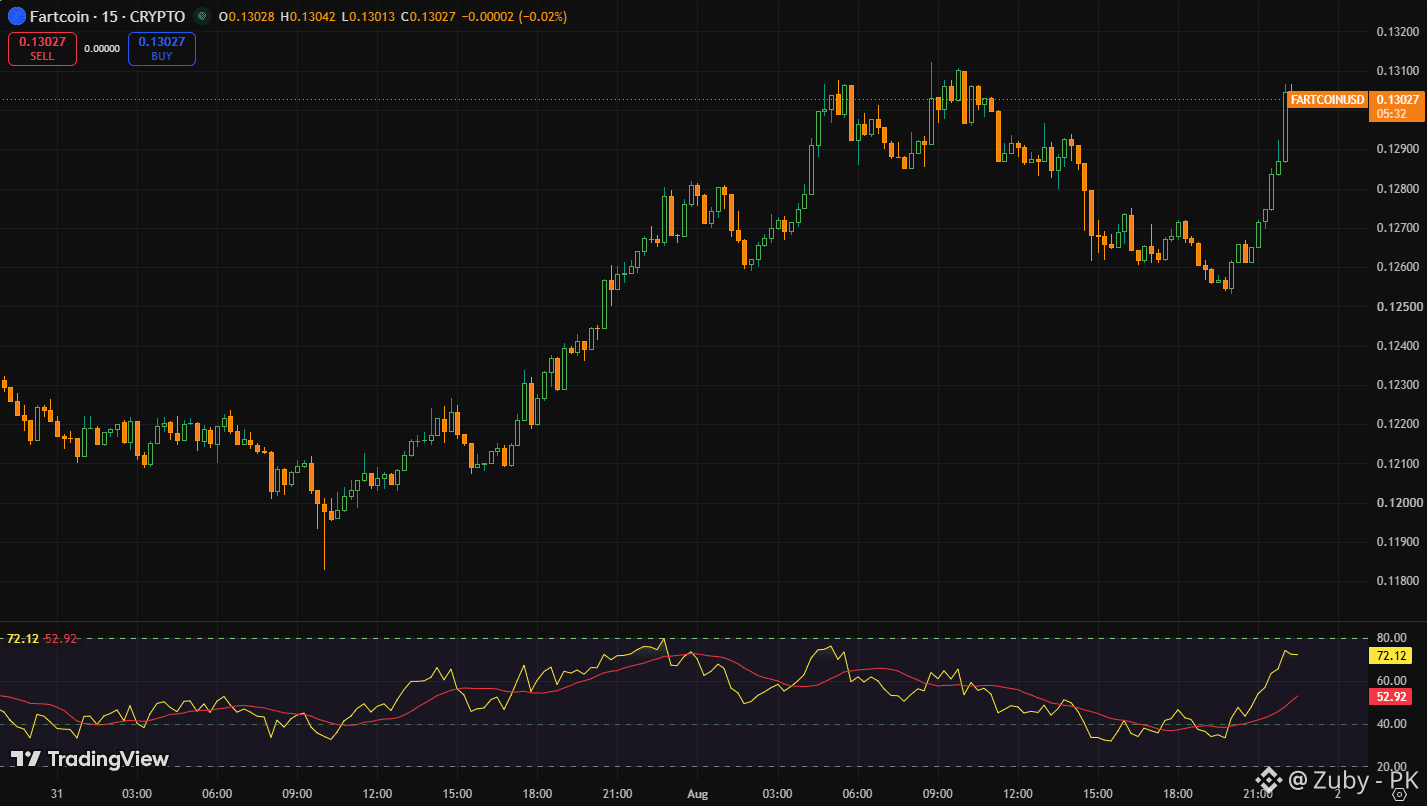Click the orange 0.13027 price label showing the 05:32 countdown
1427x806 pixels.
point(1397,106)
